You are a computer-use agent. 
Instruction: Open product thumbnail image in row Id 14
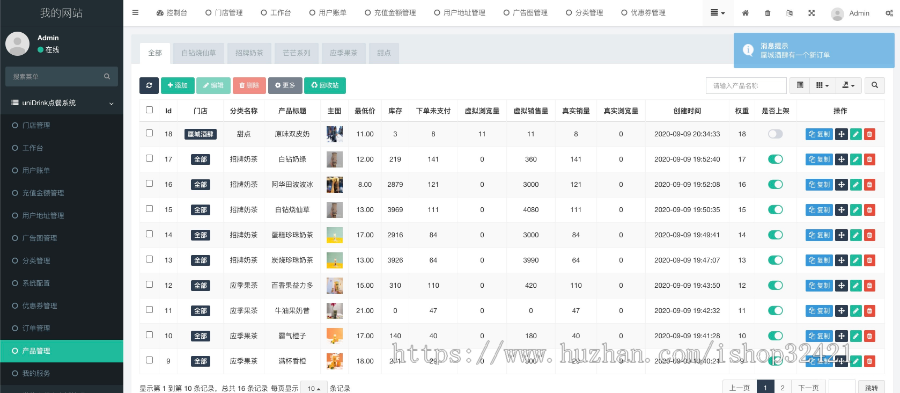335,235
